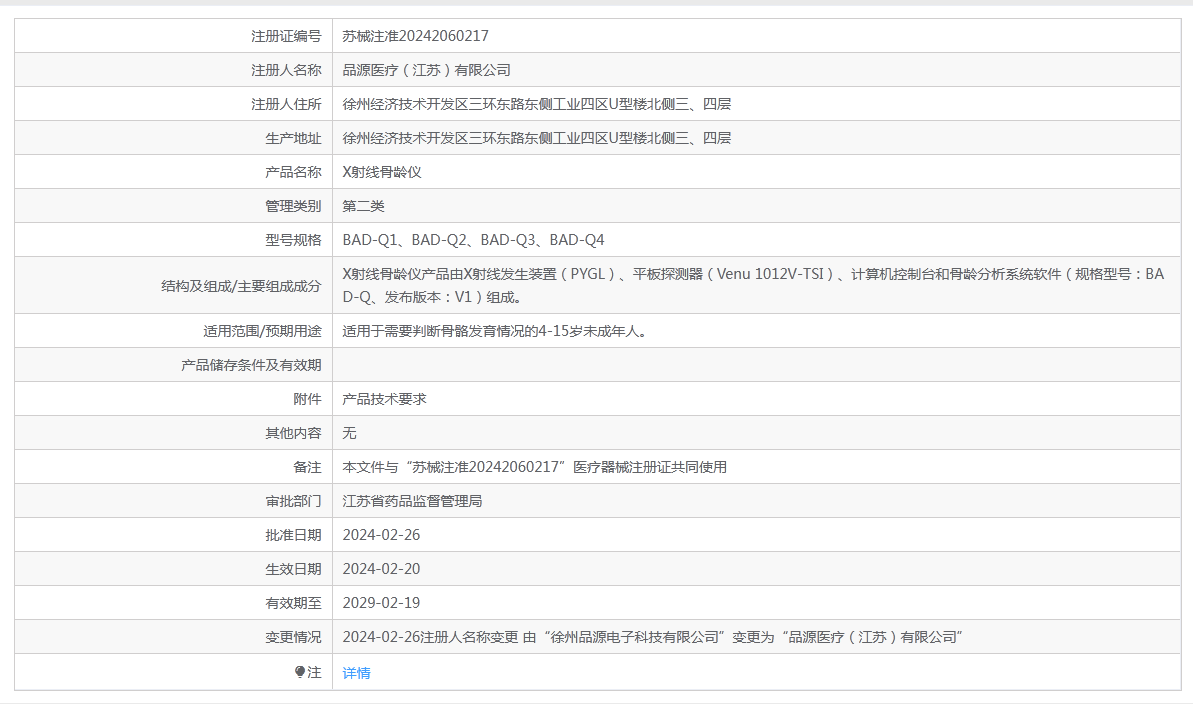The height and width of the screenshot is (711, 1193).
Task: Click the 备注 label
Action: point(307,467)
